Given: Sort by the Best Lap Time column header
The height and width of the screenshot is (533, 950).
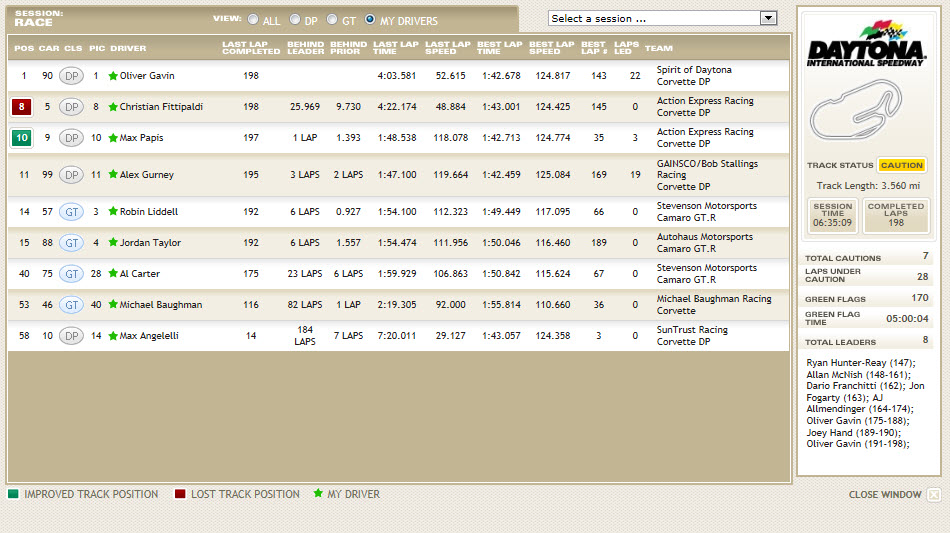Looking at the screenshot, I should point(499,48).
